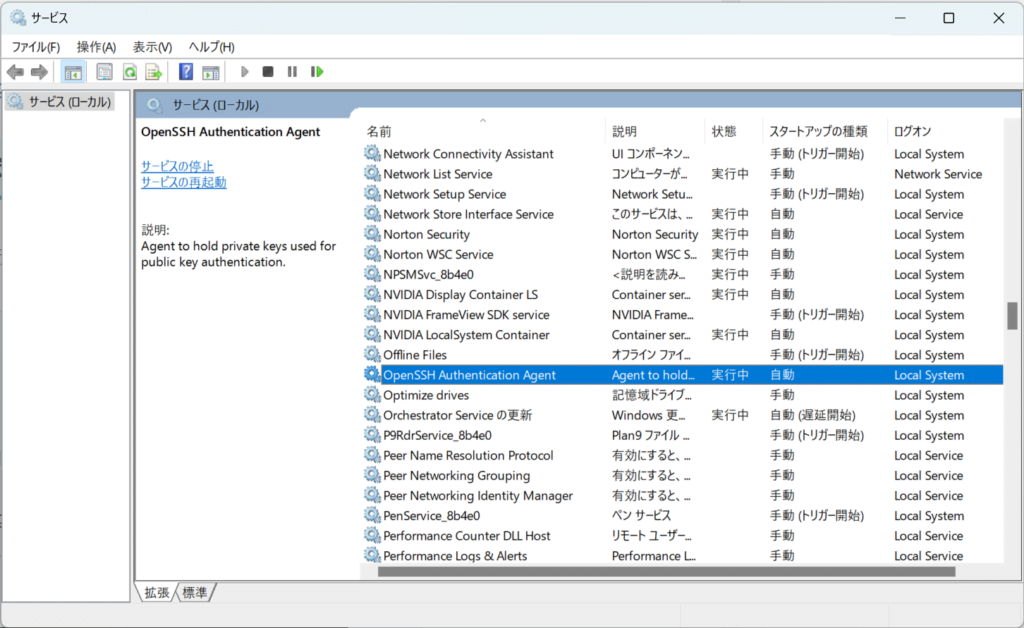Click the ペン サービス description cell
Viewport: 1024px width, 628px height.
(641, 516)
